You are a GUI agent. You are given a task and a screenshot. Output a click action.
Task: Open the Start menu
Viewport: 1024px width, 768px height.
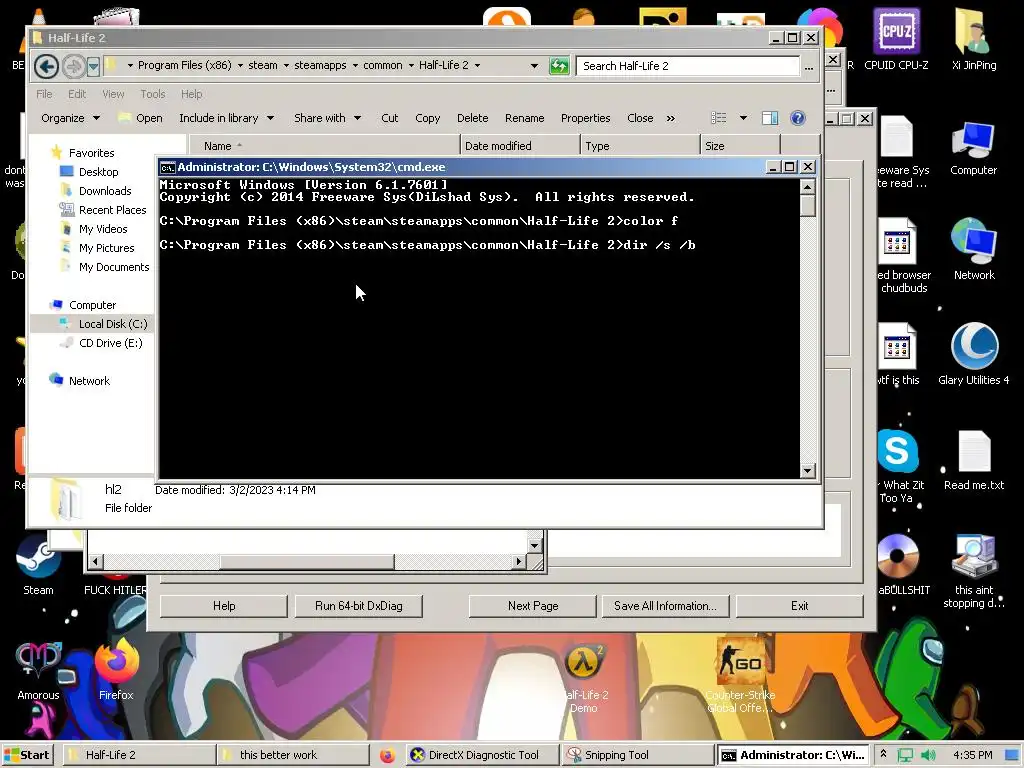click(27, 755)
